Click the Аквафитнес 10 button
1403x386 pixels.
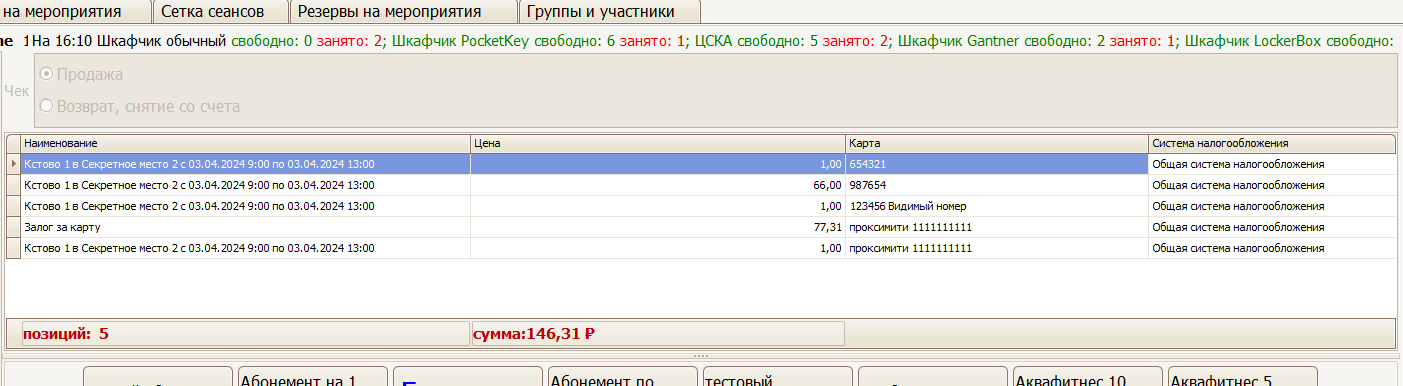coord(1087,376)
